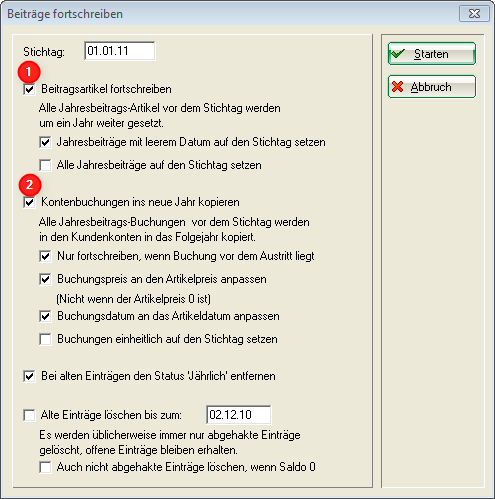Image resolution: width=495 pixels, height=499 pixels.
Task: Enable Buchungen einheitlich auf den Stichtag setzen
Action: [45, 339]
